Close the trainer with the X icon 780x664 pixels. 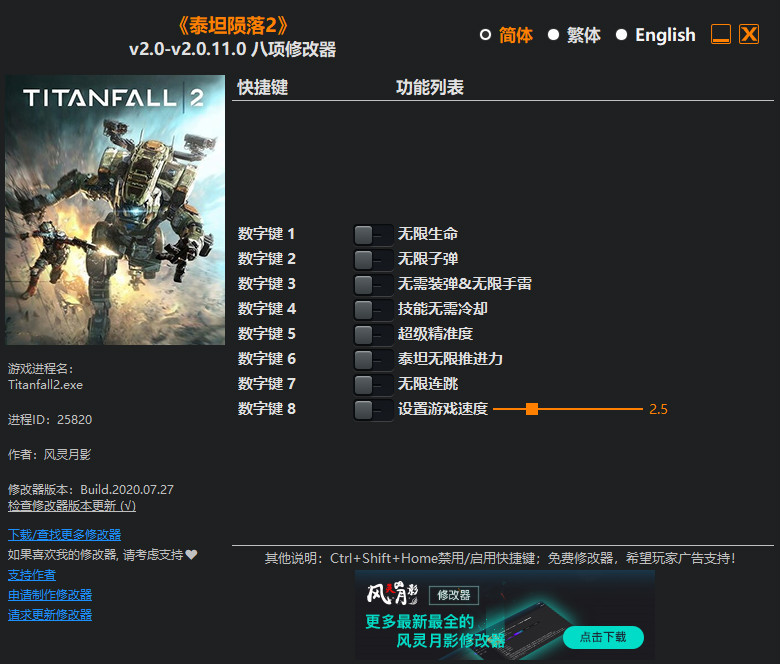pyautogui.click(x=749, y=34)
